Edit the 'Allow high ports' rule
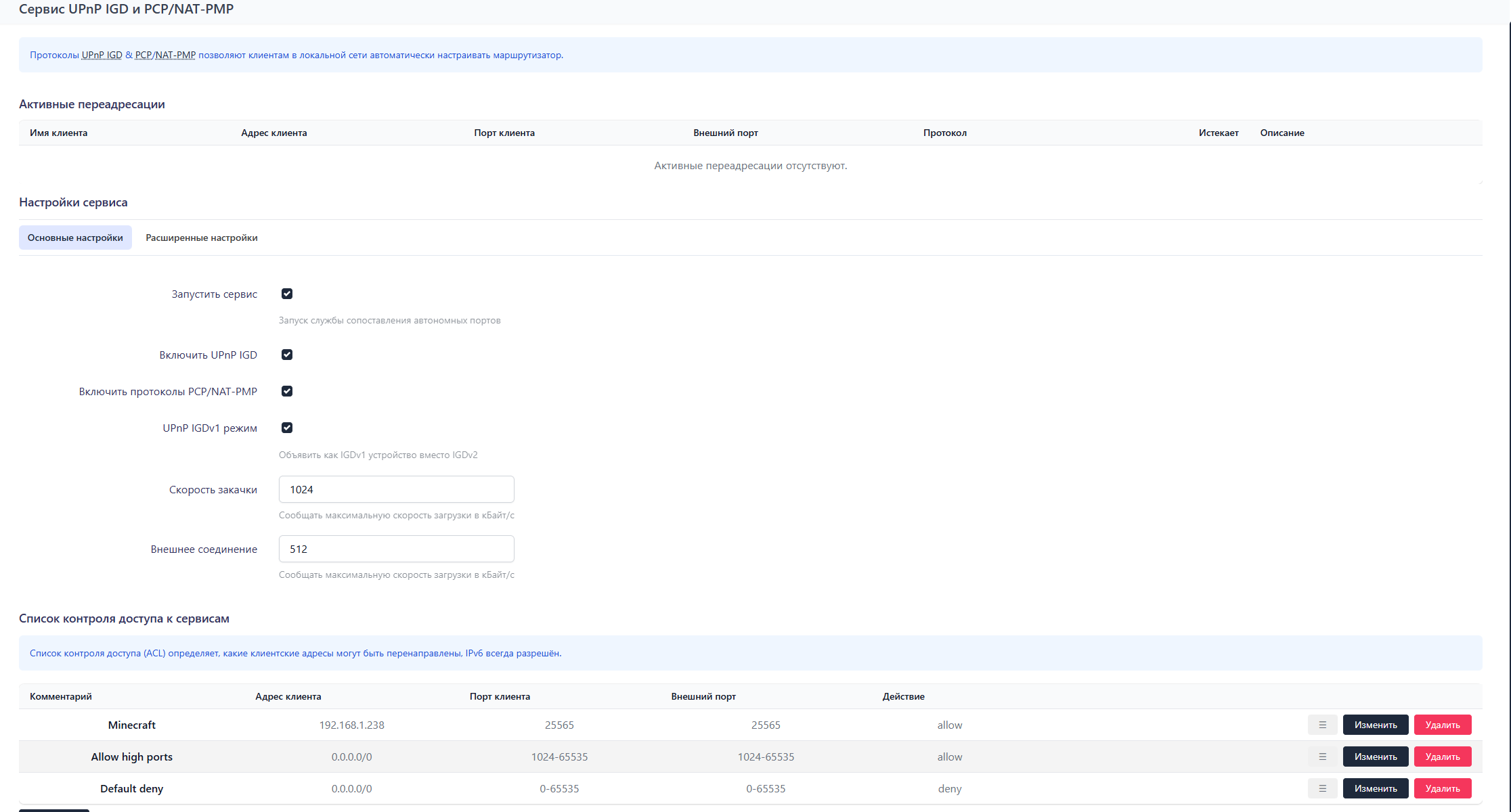The height and width of the screenshot is (812, 1511). 1375,757
